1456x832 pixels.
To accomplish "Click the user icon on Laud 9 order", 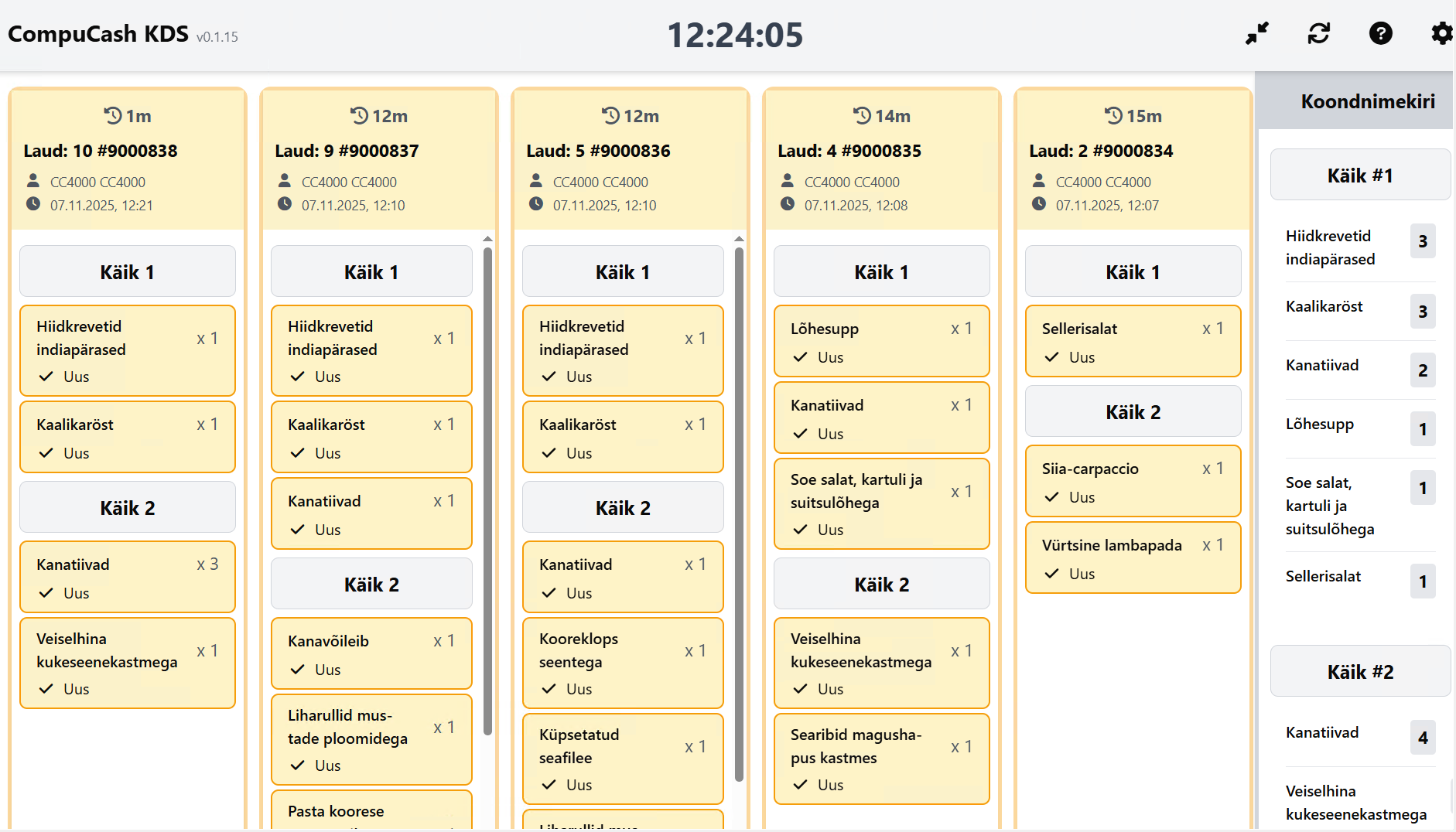I will point(285,181).
